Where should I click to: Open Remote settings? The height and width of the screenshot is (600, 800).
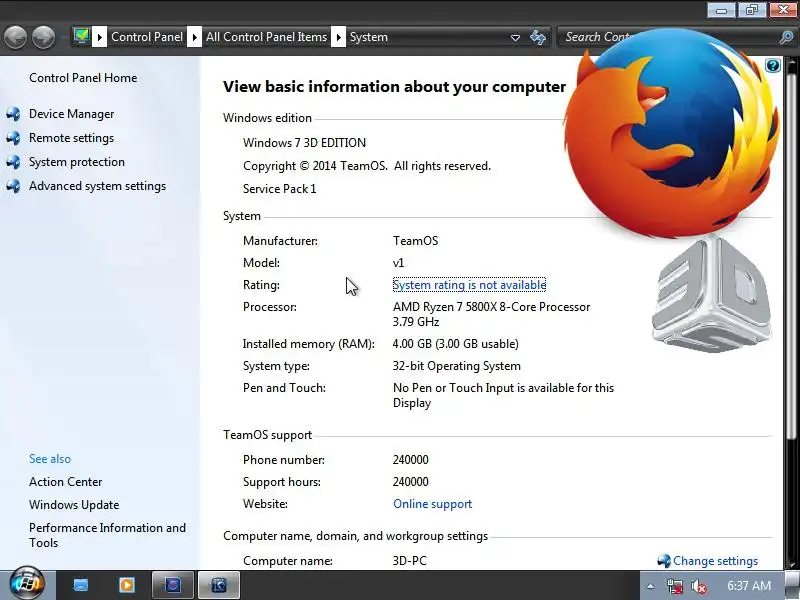[x=71, y=138]
